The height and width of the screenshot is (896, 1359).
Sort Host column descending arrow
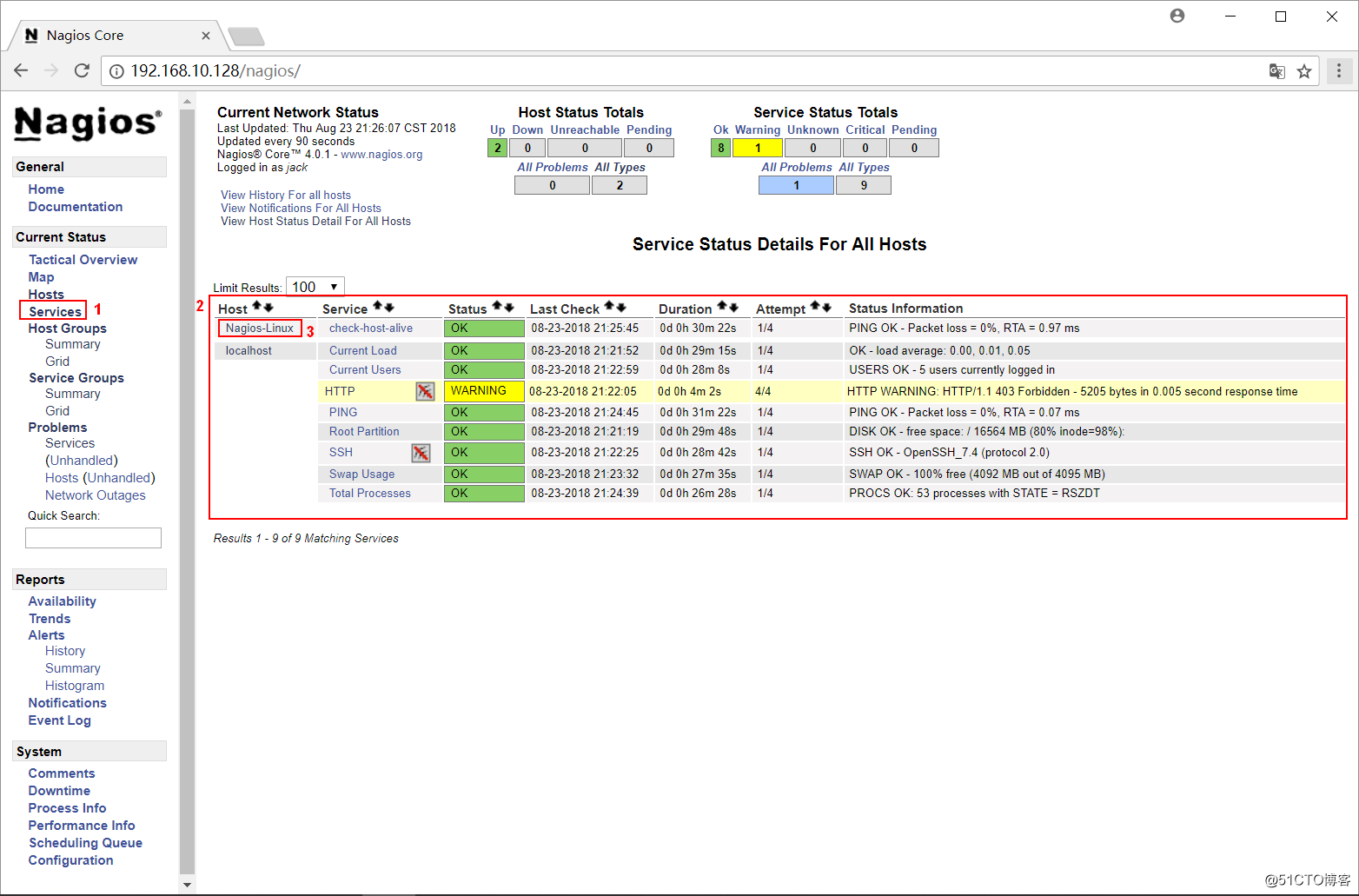click(x=268, y=307)
